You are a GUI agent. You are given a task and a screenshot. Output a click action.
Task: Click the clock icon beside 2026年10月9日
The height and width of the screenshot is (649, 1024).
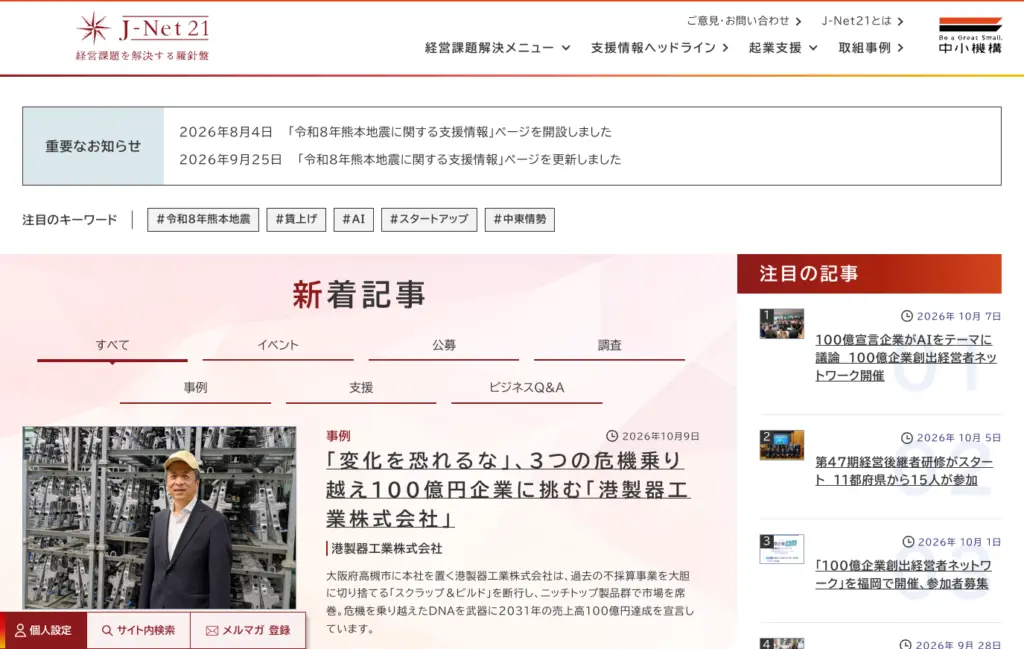click(612, 435)
